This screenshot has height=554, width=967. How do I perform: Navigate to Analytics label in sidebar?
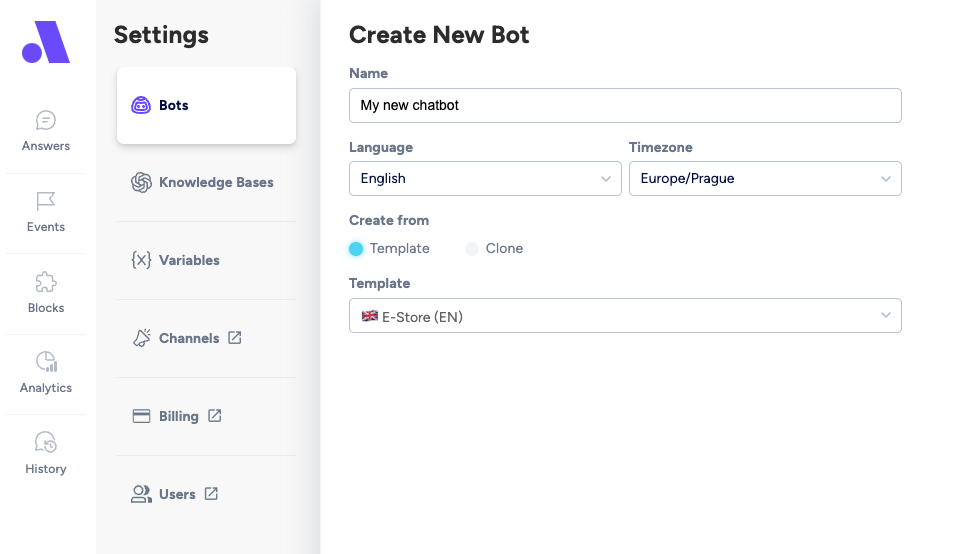pyautogui.click(x=46, y=388)
